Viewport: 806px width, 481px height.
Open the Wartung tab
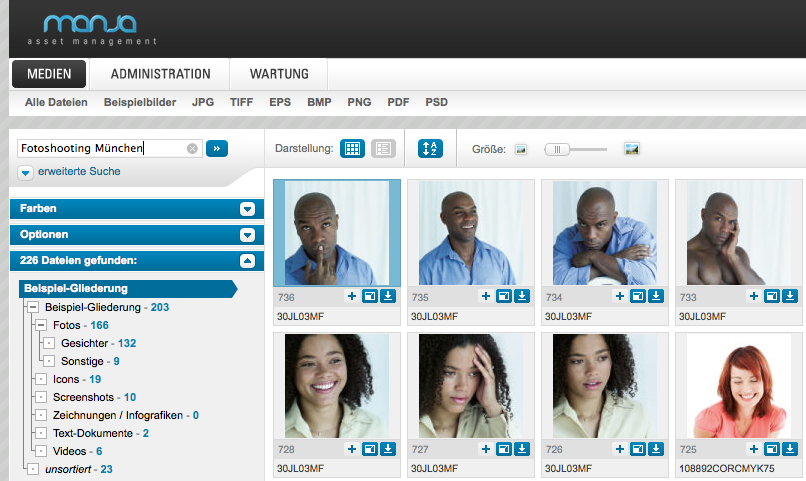click(x=279, y=74)
